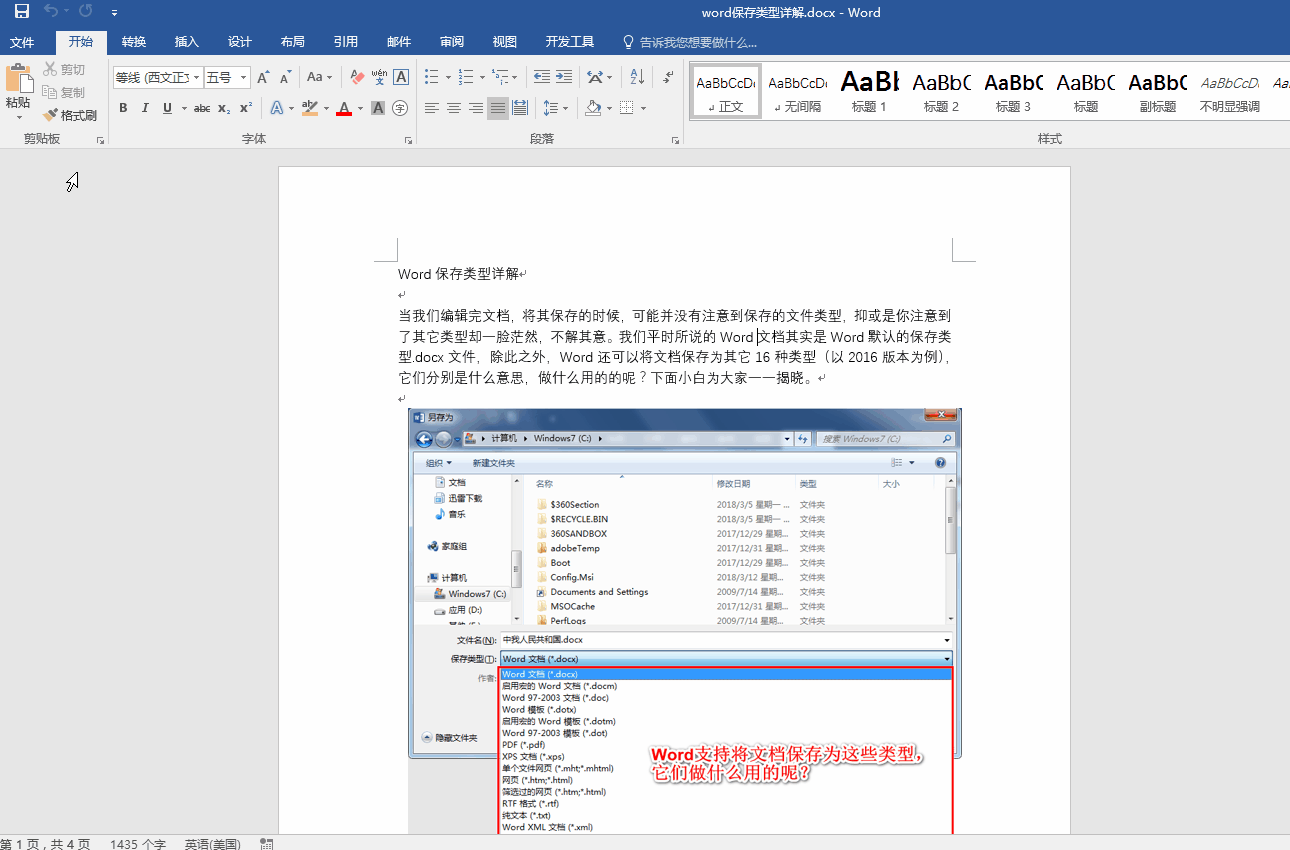Viewport: 1290px width, 850px height.
Task: Center the paragraph text
Action: point(454,108)
